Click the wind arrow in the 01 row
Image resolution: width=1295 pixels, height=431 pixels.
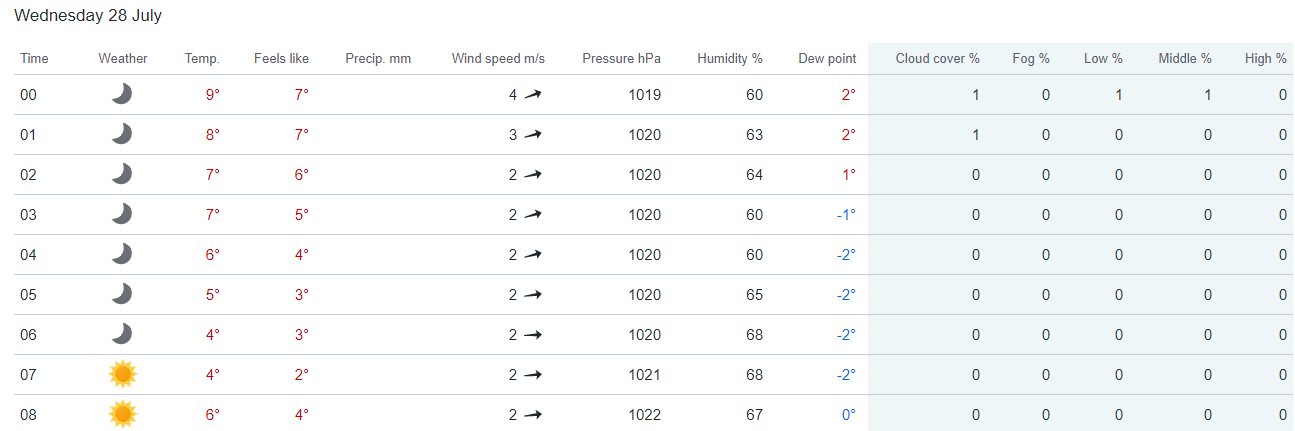(533, 135)
